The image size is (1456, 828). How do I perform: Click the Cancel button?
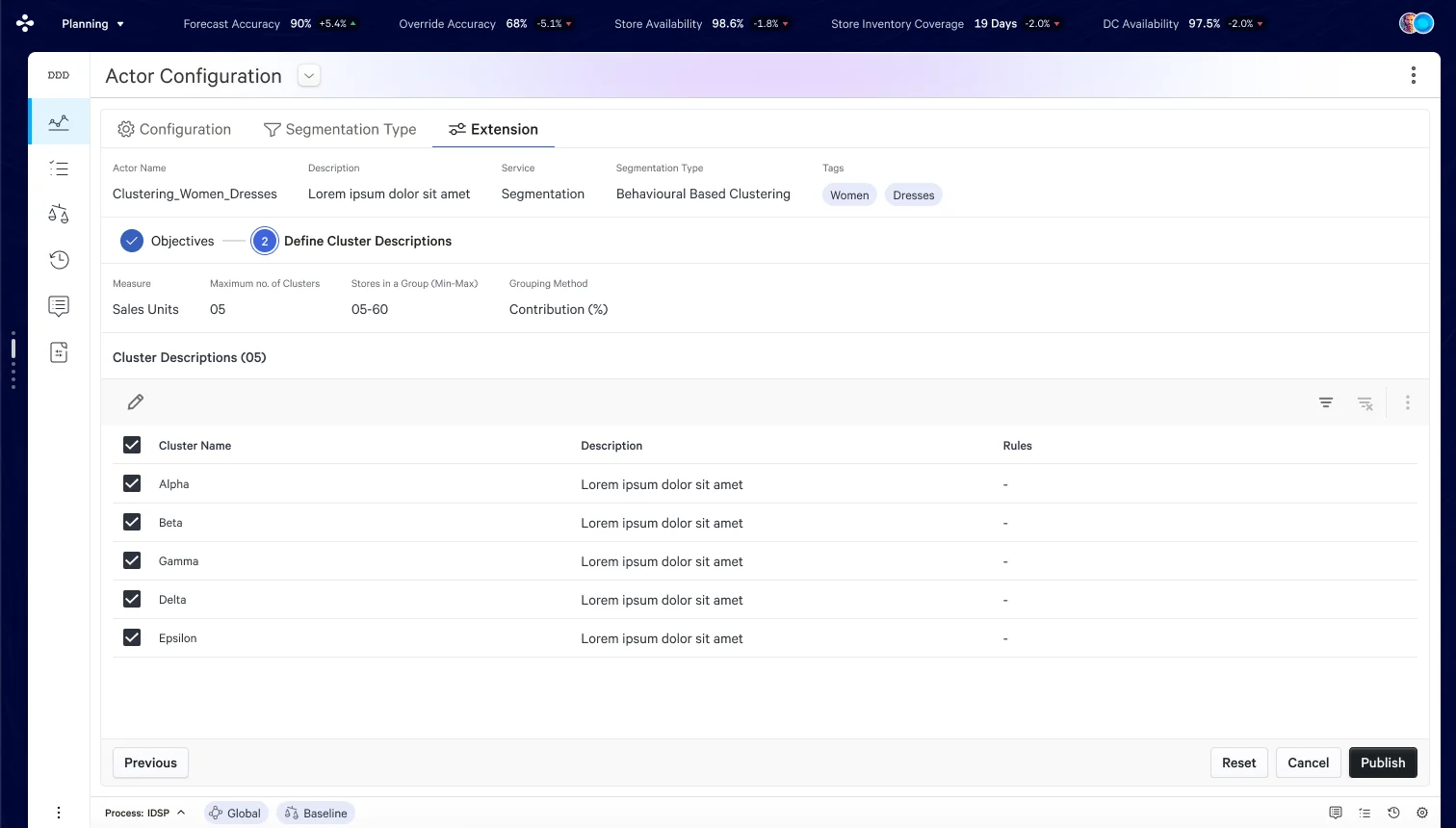coord(1308,763)
